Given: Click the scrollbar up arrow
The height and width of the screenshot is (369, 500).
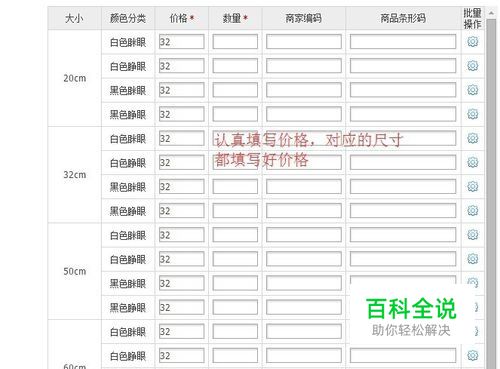Looking at the screenshot, I should coord(491,13).
